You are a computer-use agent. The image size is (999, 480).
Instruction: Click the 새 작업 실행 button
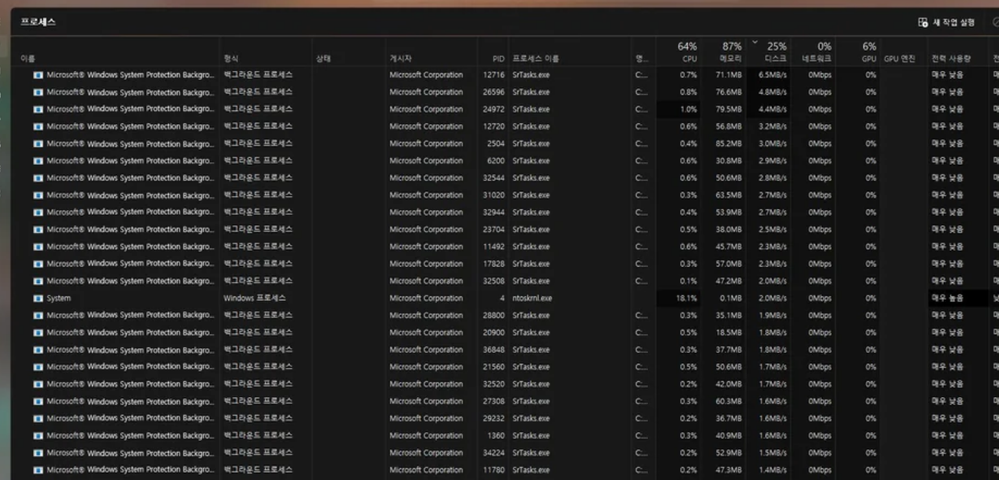click(946, 22)
